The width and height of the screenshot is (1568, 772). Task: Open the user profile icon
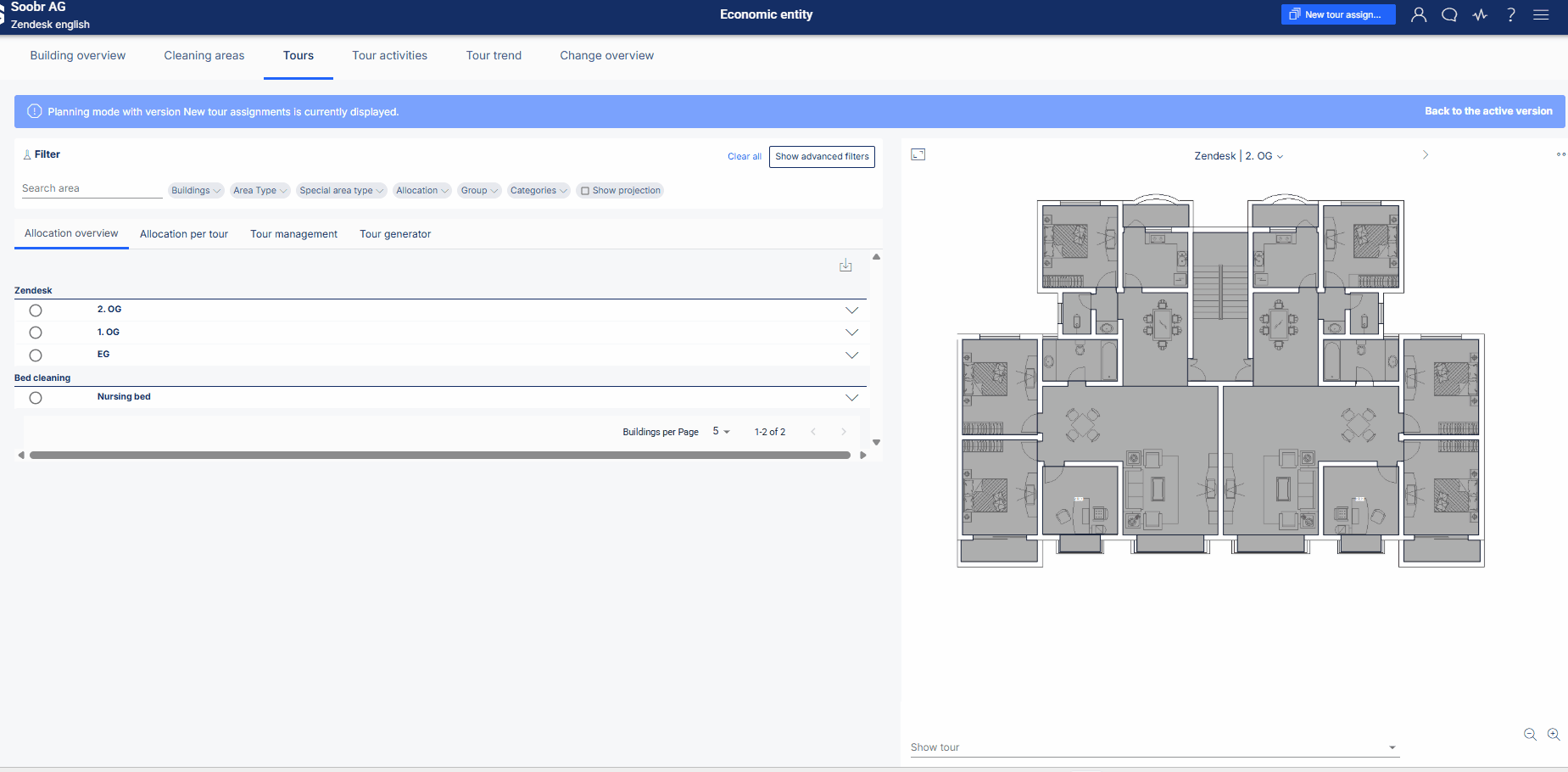pos(1419,14)
